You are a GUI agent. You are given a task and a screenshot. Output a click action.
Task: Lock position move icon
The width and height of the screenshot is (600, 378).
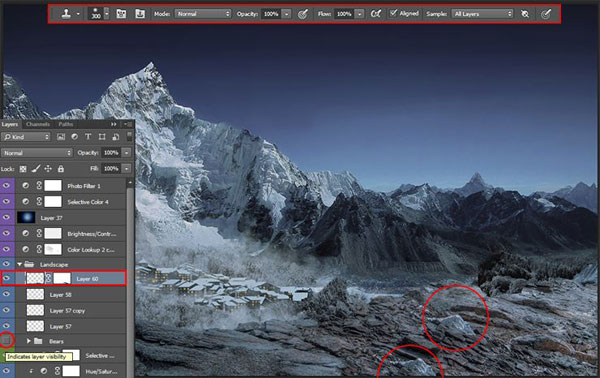pyautogui.click(x=48, y=169)
